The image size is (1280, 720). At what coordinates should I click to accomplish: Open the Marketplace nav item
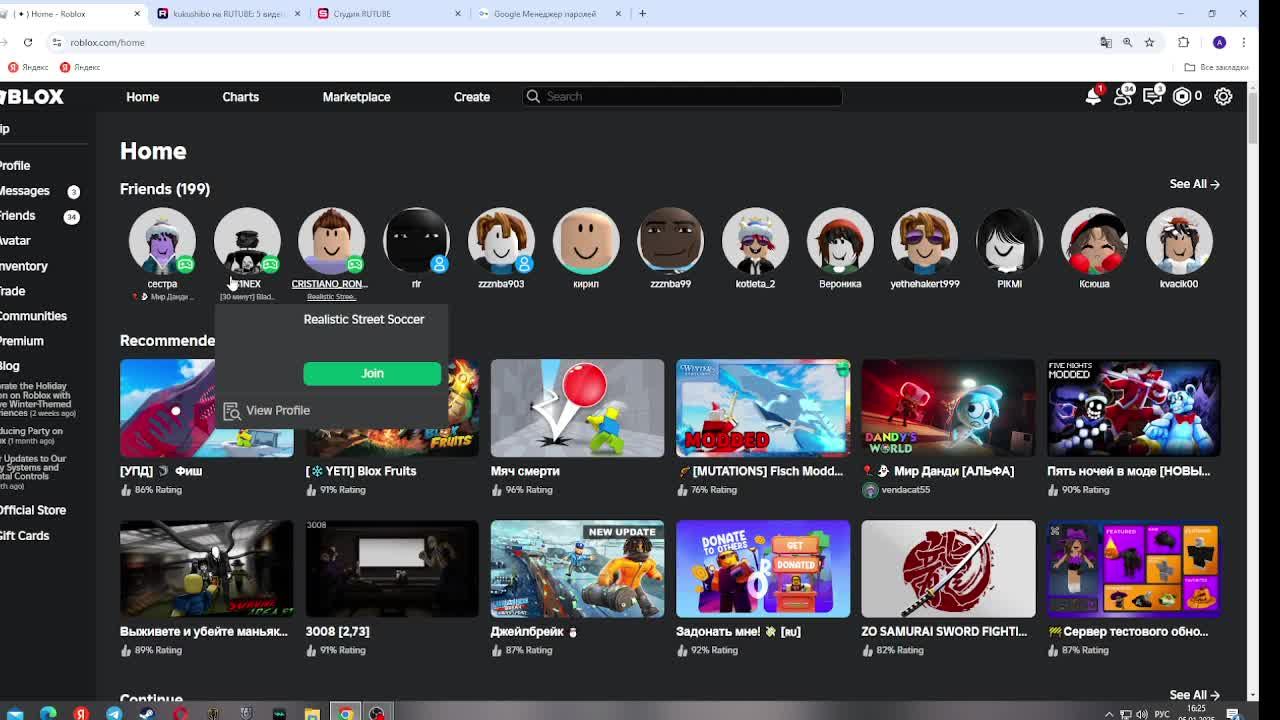pos(356,97)
